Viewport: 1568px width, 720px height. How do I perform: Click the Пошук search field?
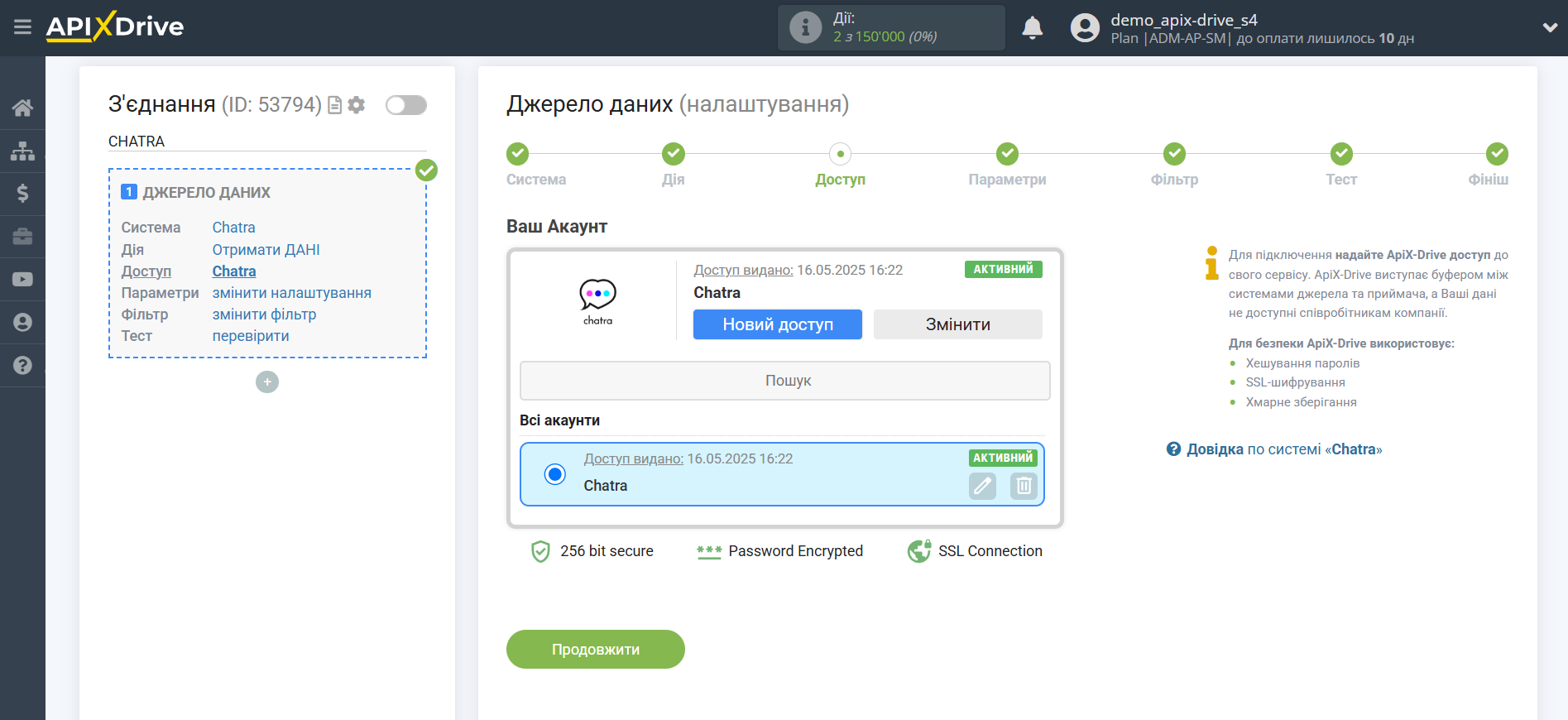click(x=785, y=381)
